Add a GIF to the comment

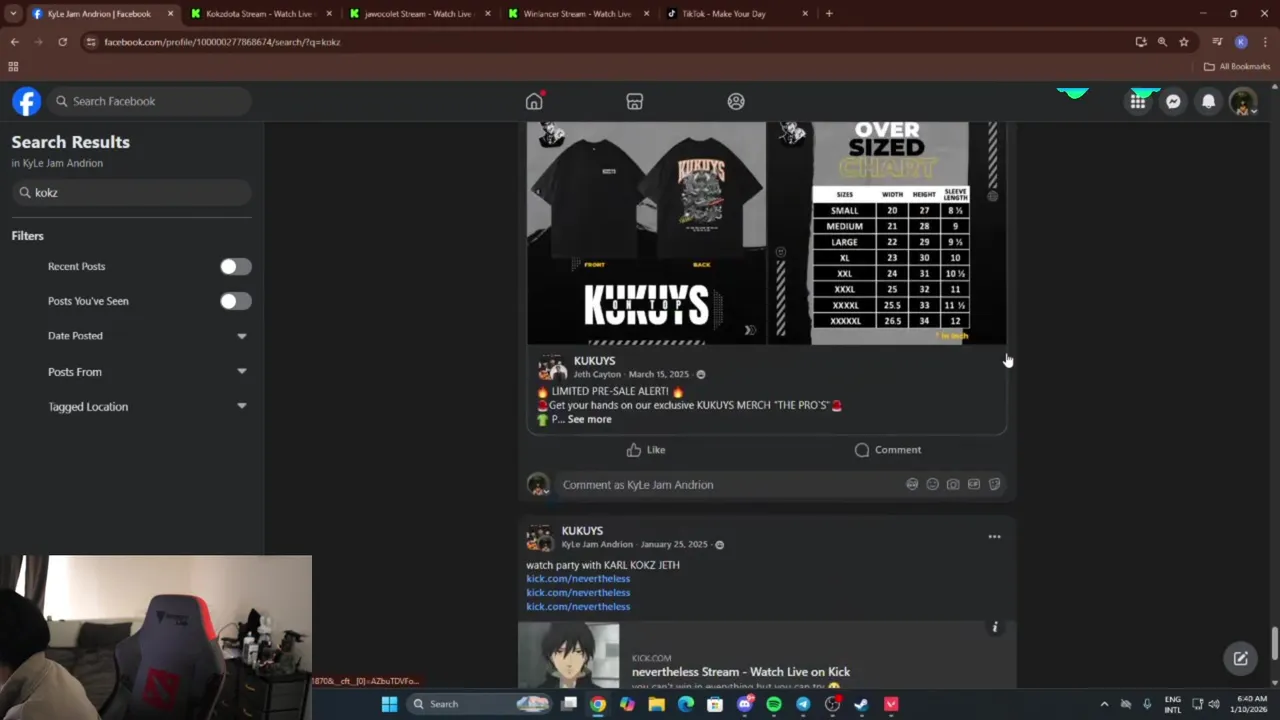[x=974, y=484]
